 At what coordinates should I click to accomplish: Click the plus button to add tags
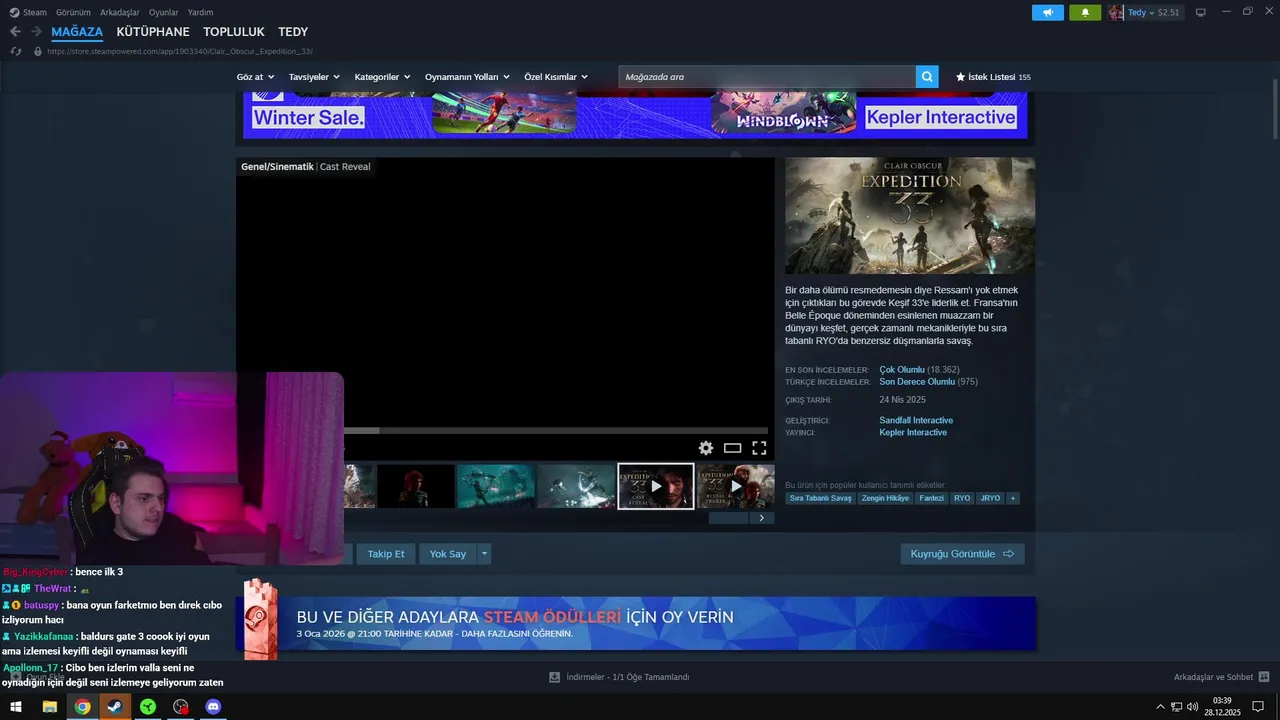1013,498
